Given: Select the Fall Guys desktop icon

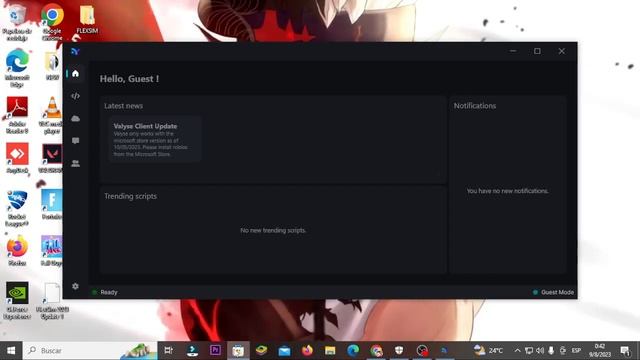Looking at the screenshot, I should coord(52,251).
